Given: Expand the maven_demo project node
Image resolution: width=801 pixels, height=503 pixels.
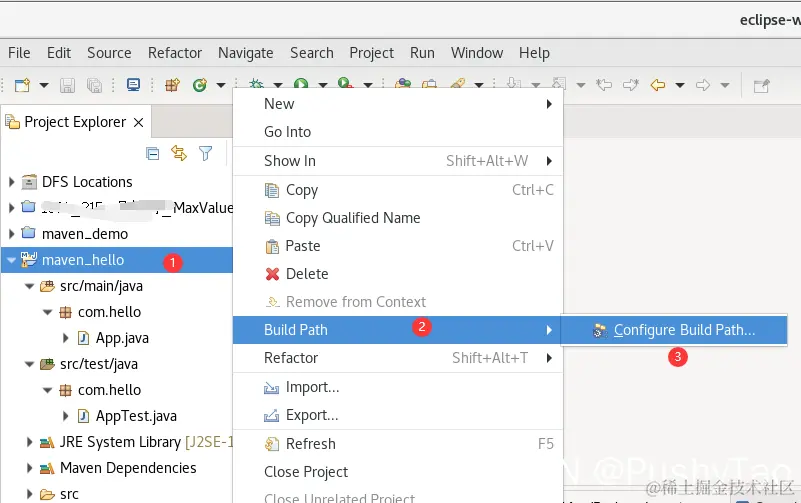Looking at the screenshot, I should [11, 234].
